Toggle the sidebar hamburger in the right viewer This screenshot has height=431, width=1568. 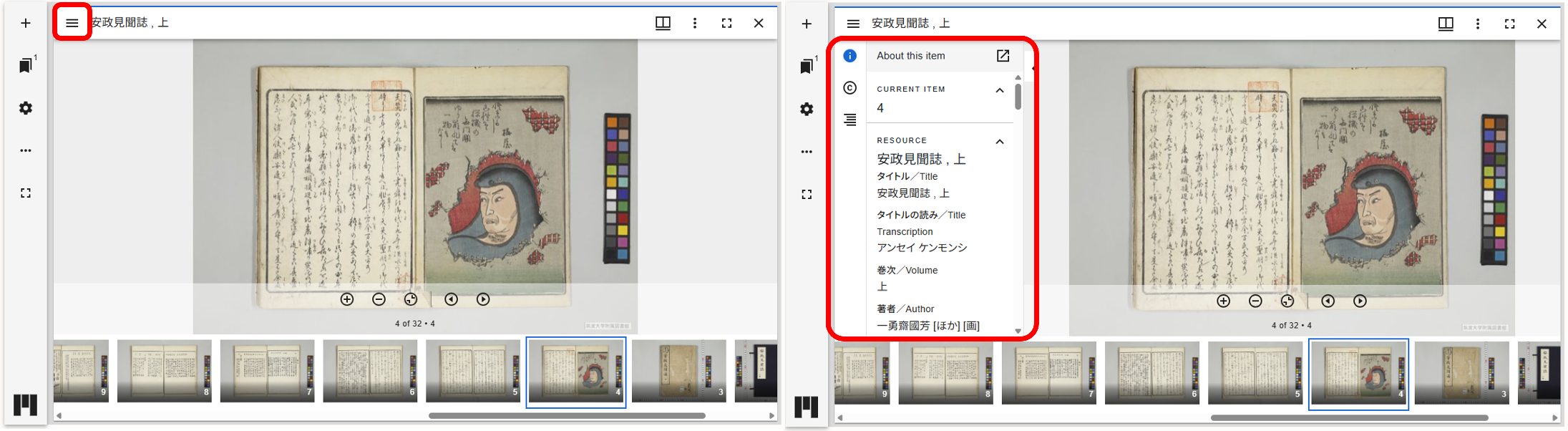[853, 24]
